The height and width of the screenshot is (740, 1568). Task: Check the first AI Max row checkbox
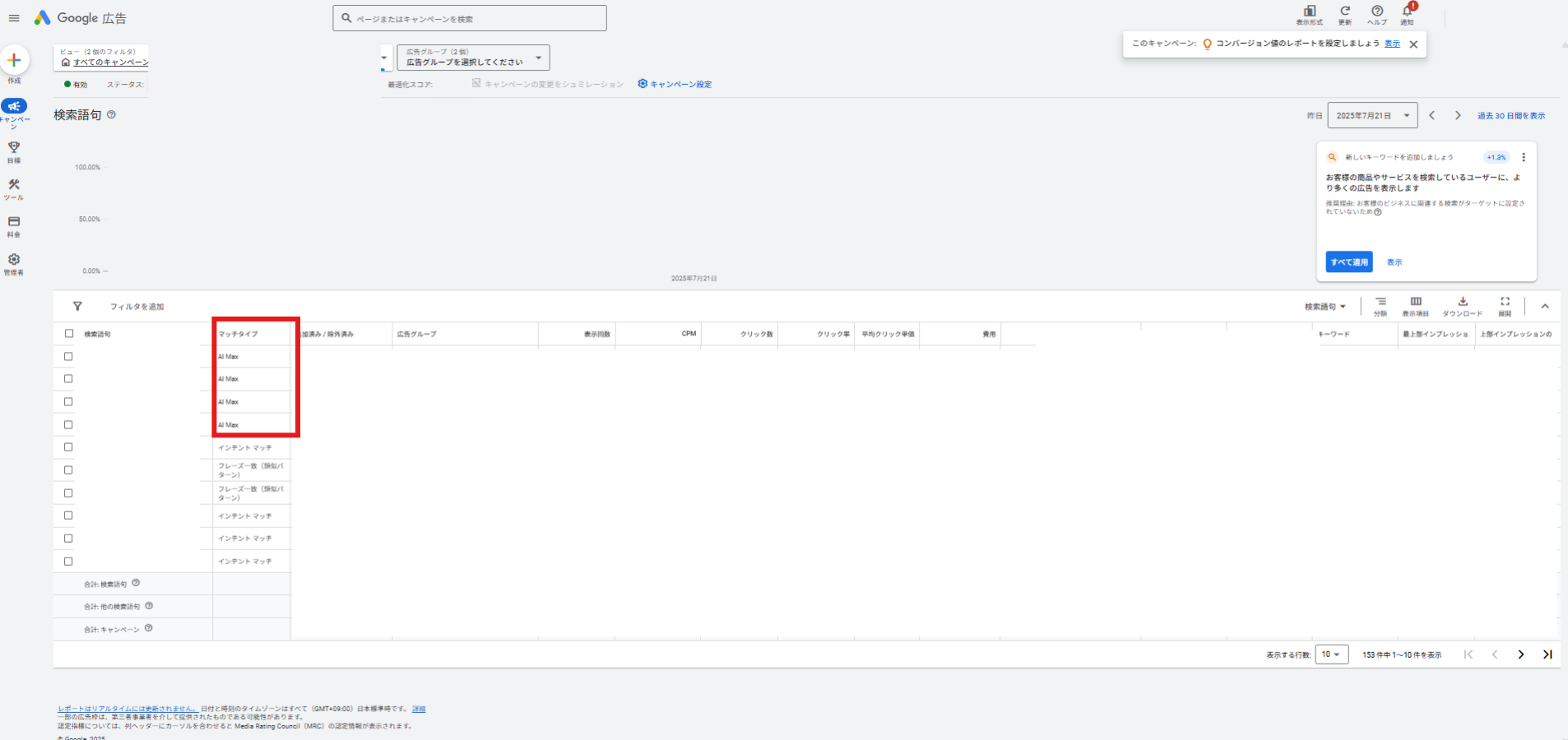tap(68, 357)
